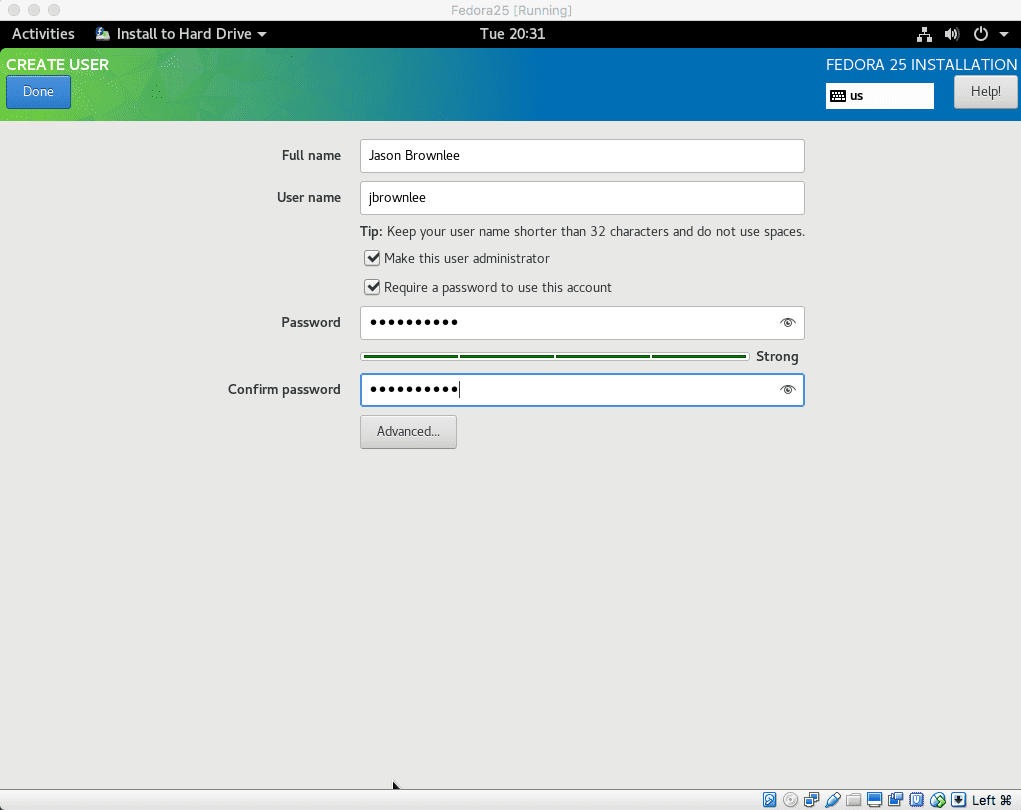The image size is (1021, 810).
Task: Click the volume speaker icon in top bar
Action: 952,35
